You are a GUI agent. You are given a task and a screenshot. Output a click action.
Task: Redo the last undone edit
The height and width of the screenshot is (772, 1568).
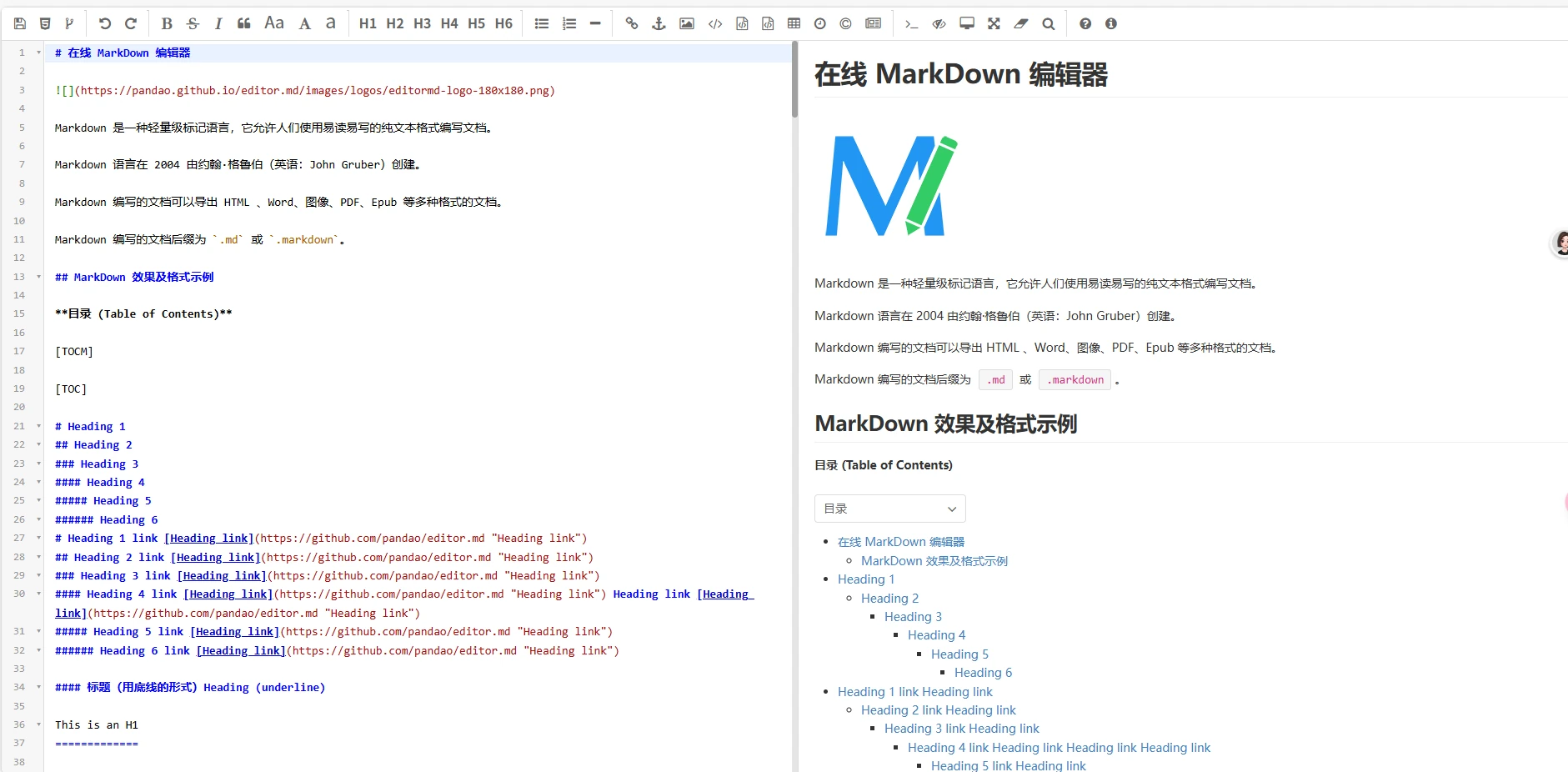point(131,23)
